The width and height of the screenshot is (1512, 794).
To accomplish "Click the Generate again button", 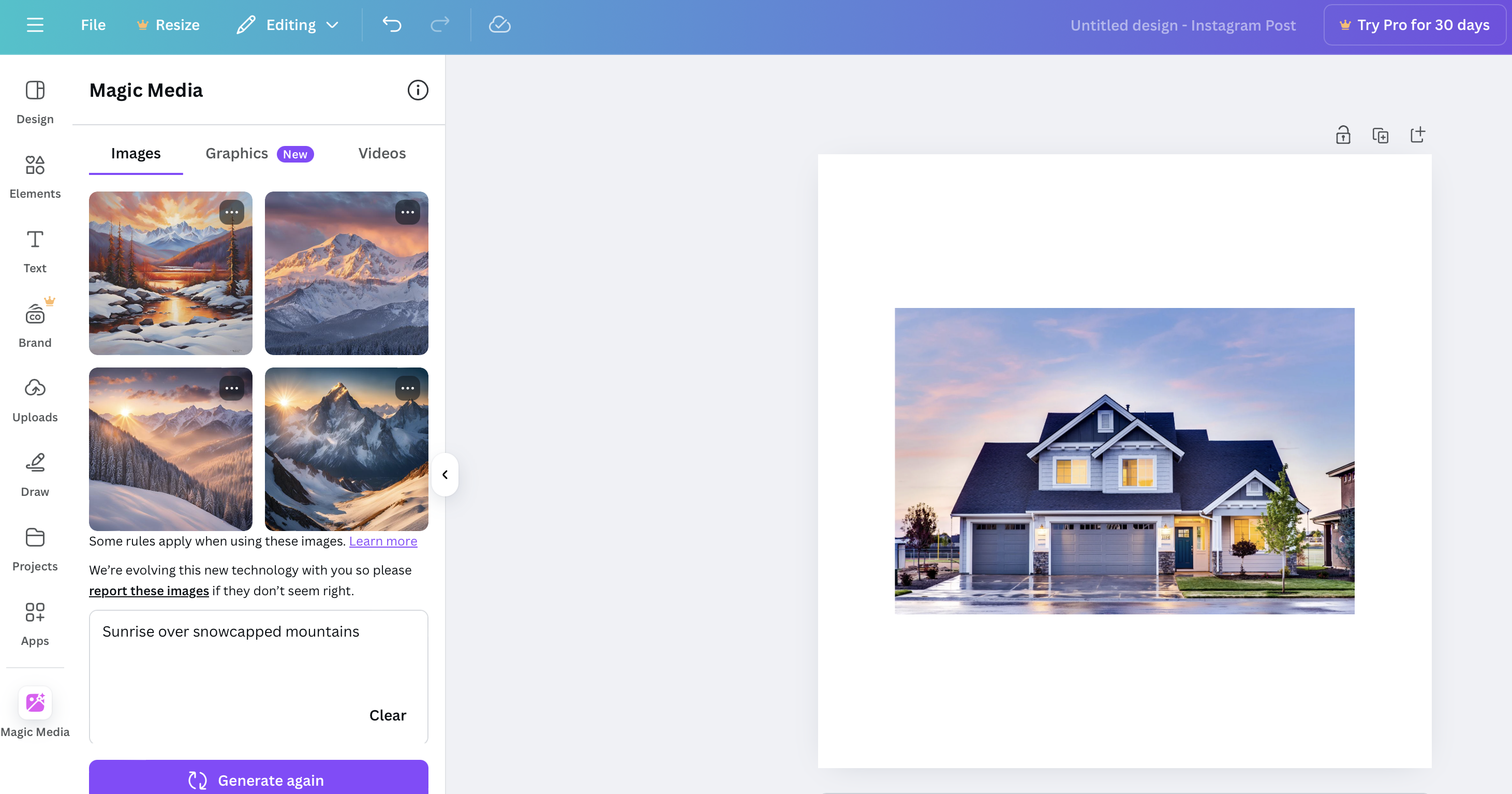I will pyautogui.click(x=258, y=780).
